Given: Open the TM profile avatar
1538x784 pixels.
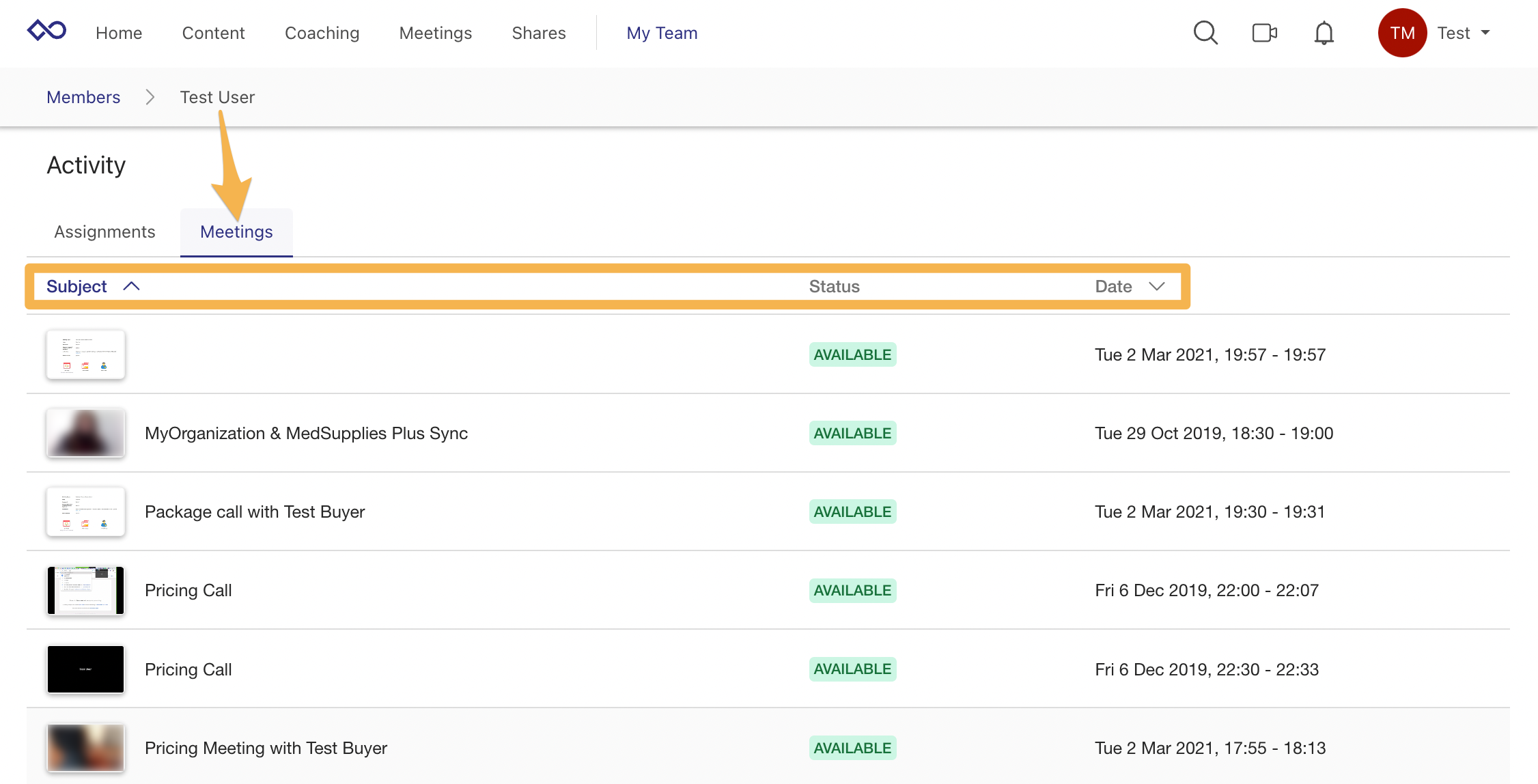Looking at the screenshot, I should pos(1403,32).
